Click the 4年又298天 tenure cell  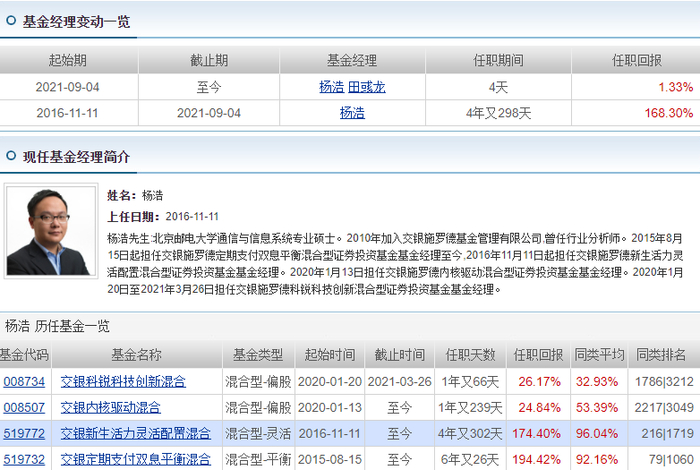(x=498, y=113)
